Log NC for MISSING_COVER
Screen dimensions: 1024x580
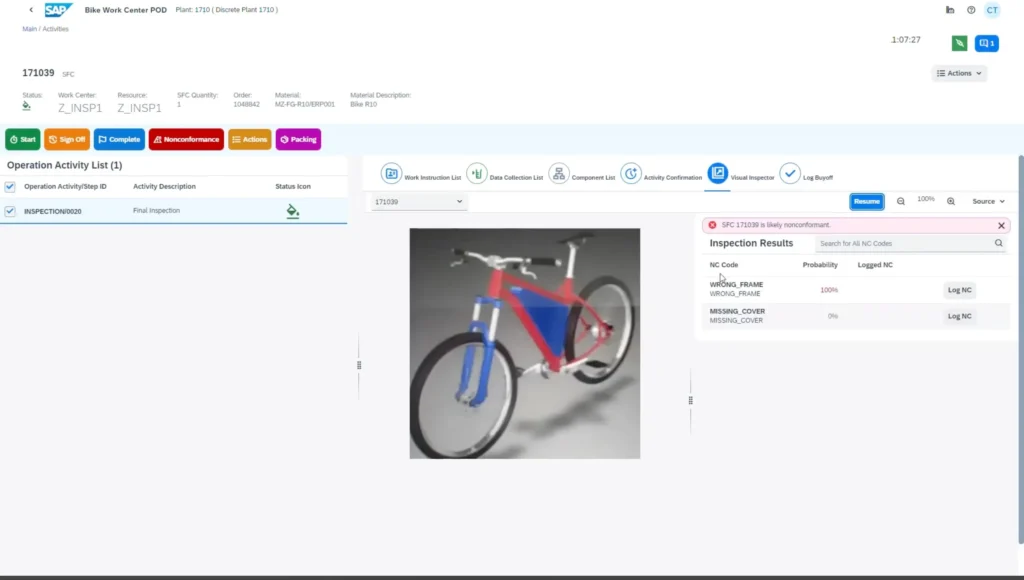959,316
